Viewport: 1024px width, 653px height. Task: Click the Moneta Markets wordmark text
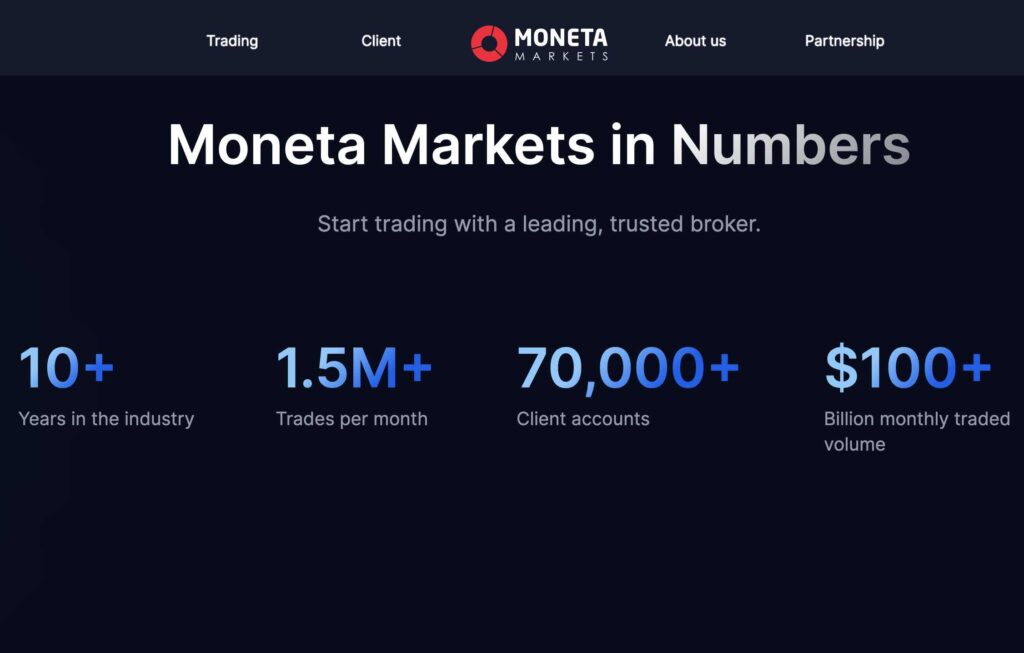pyautogui.click(x=561, y=40)
